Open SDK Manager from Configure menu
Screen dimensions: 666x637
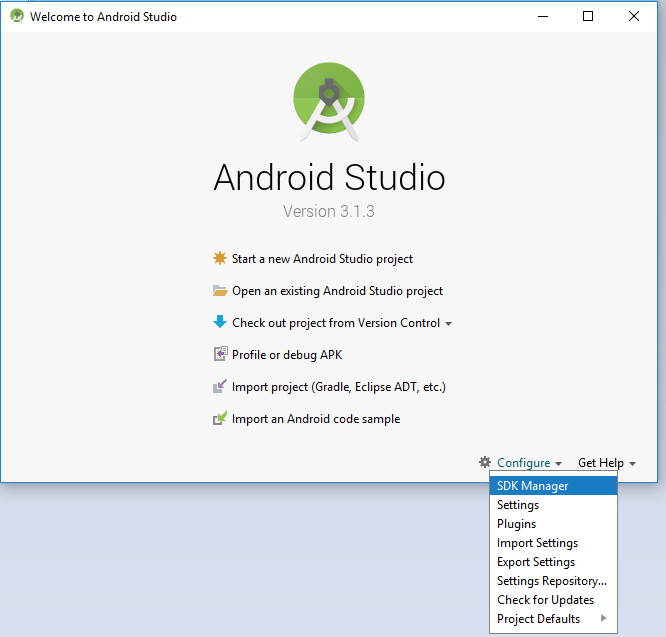click(x=553, y=485)
